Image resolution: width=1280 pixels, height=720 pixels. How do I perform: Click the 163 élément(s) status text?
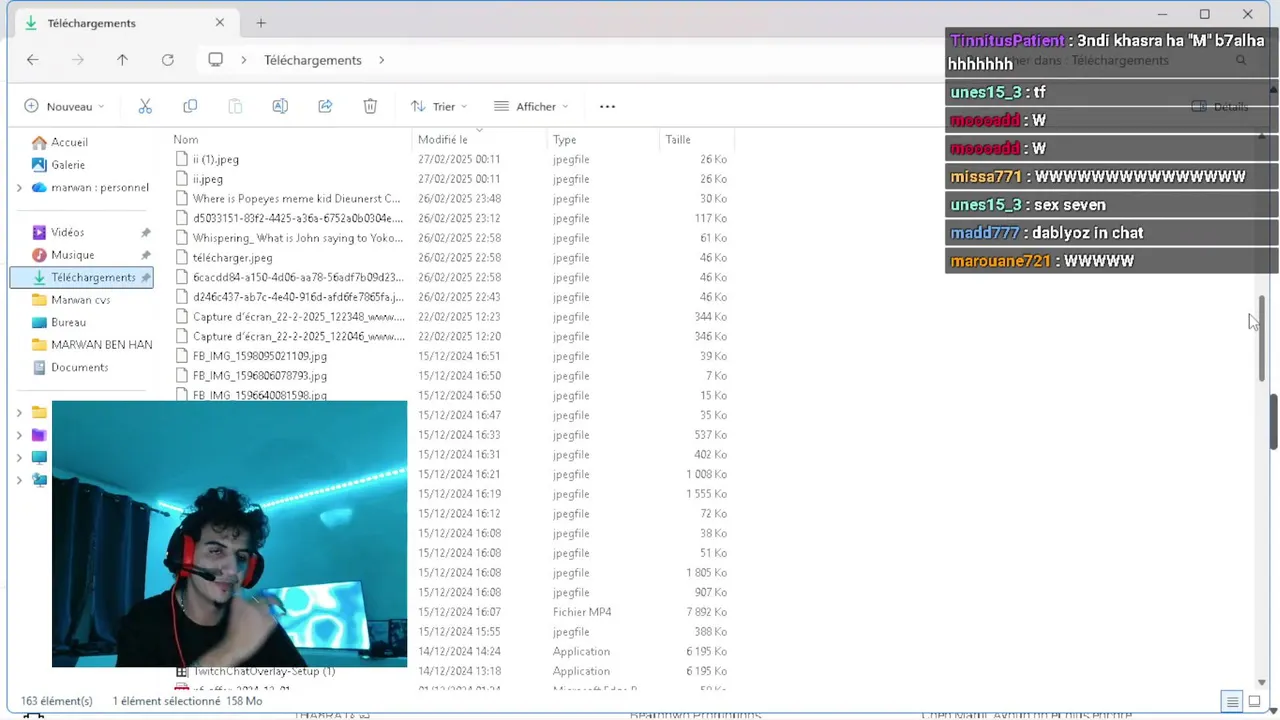click(x=56, y=701)
